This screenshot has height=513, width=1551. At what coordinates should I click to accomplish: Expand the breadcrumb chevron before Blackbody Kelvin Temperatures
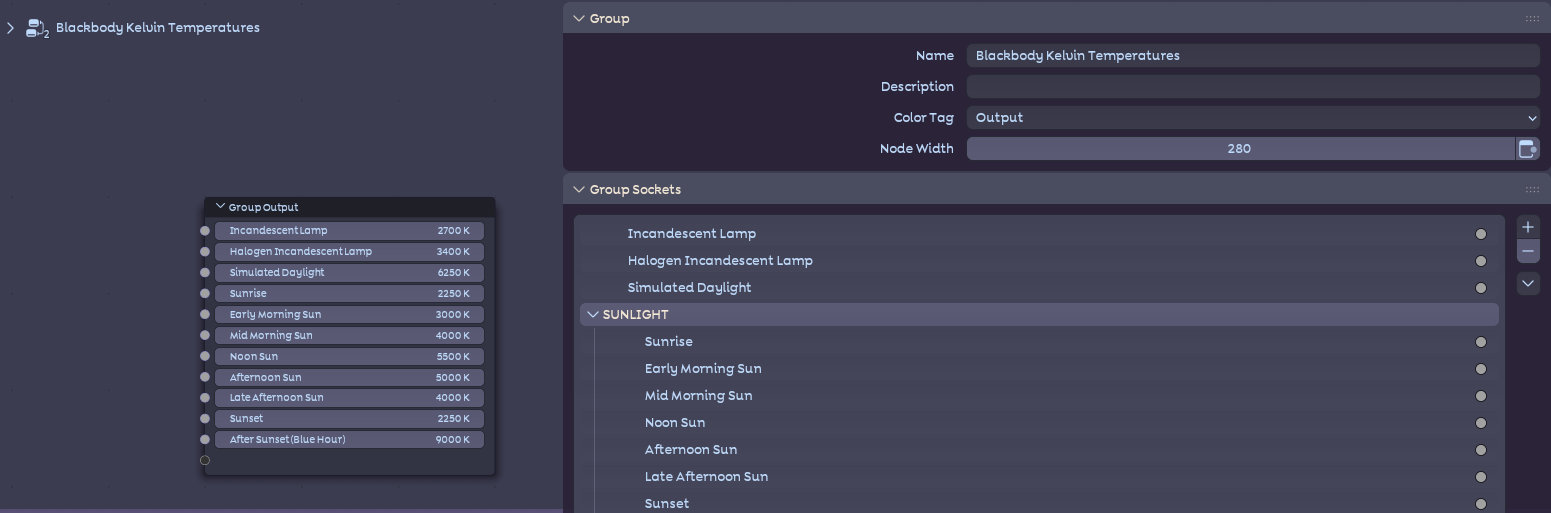pyautogui.click(x=10, y=28)
